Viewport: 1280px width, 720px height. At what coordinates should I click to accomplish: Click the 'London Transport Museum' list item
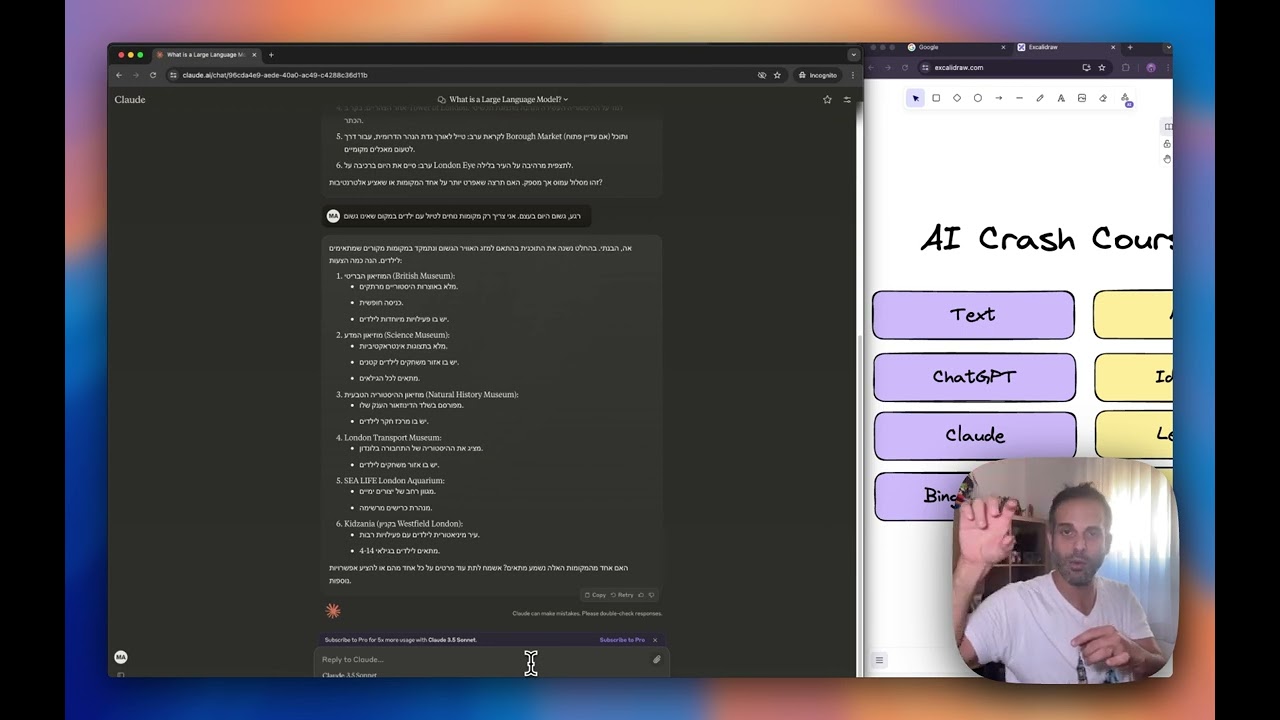coord(392,438)
